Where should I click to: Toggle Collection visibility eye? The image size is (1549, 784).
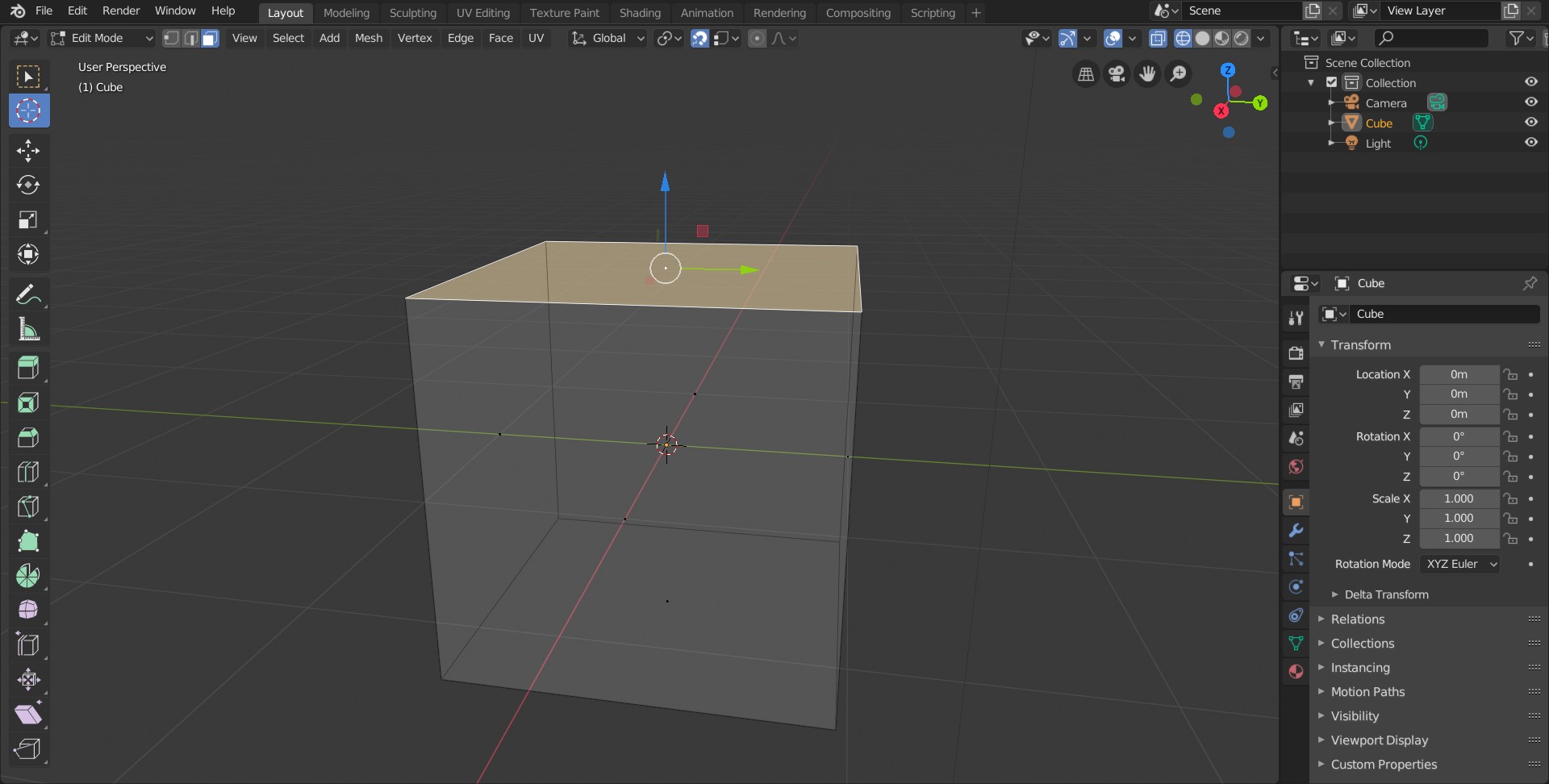(x=1530, y=82)
